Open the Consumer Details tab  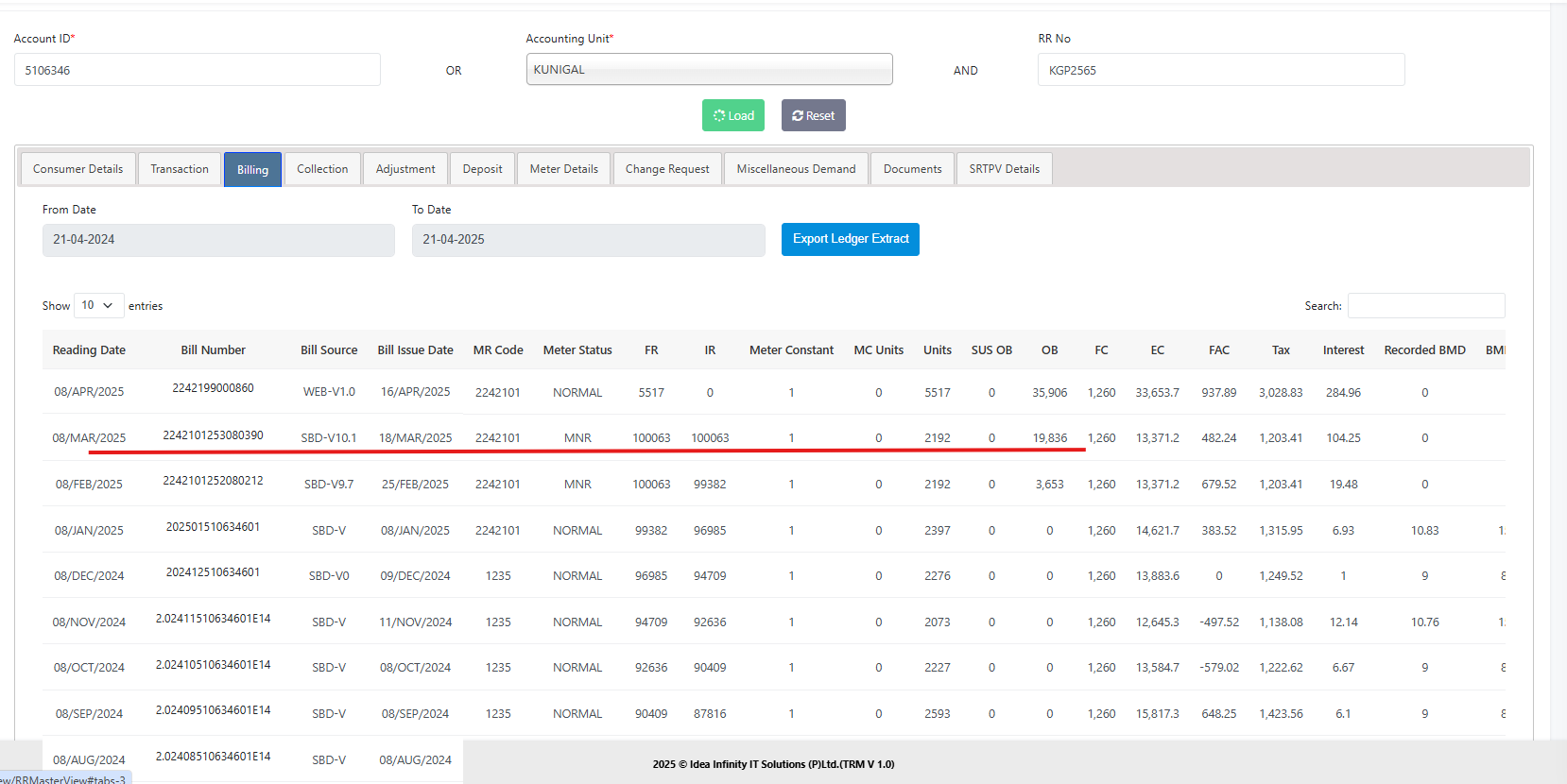[x=78, y=169]
